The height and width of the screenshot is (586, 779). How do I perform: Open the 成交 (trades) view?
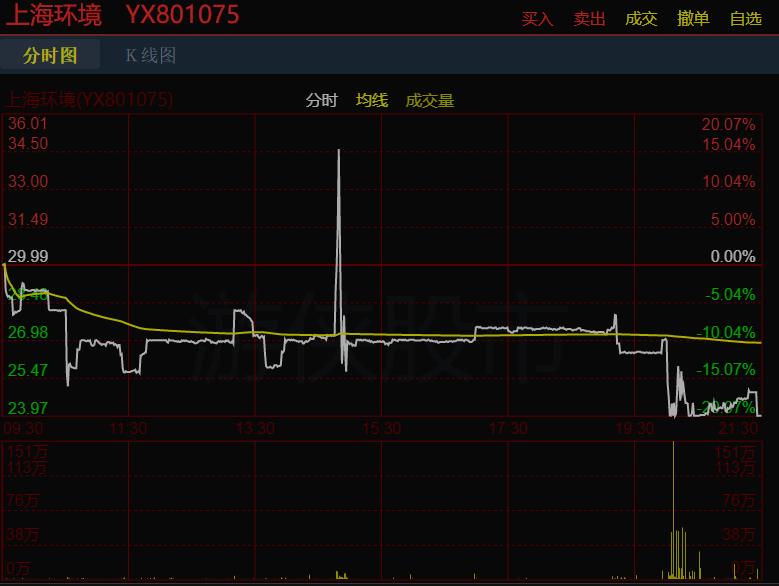(641, 19)
